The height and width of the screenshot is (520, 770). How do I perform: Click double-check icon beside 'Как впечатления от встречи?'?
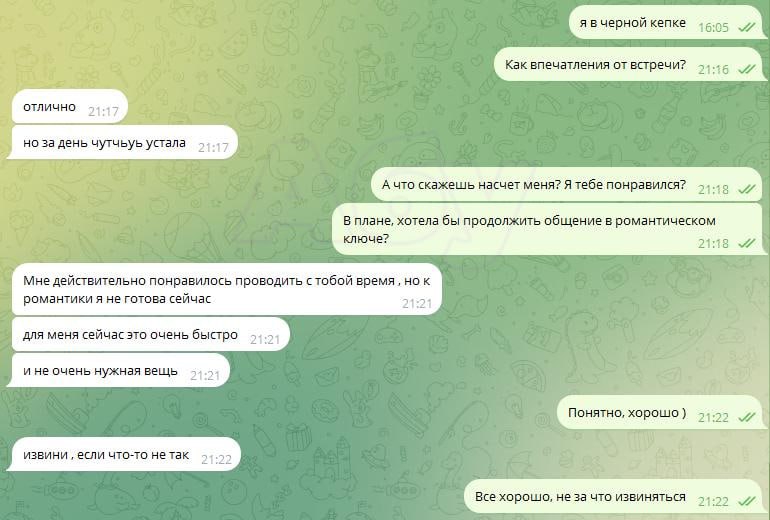pos(746,70)
